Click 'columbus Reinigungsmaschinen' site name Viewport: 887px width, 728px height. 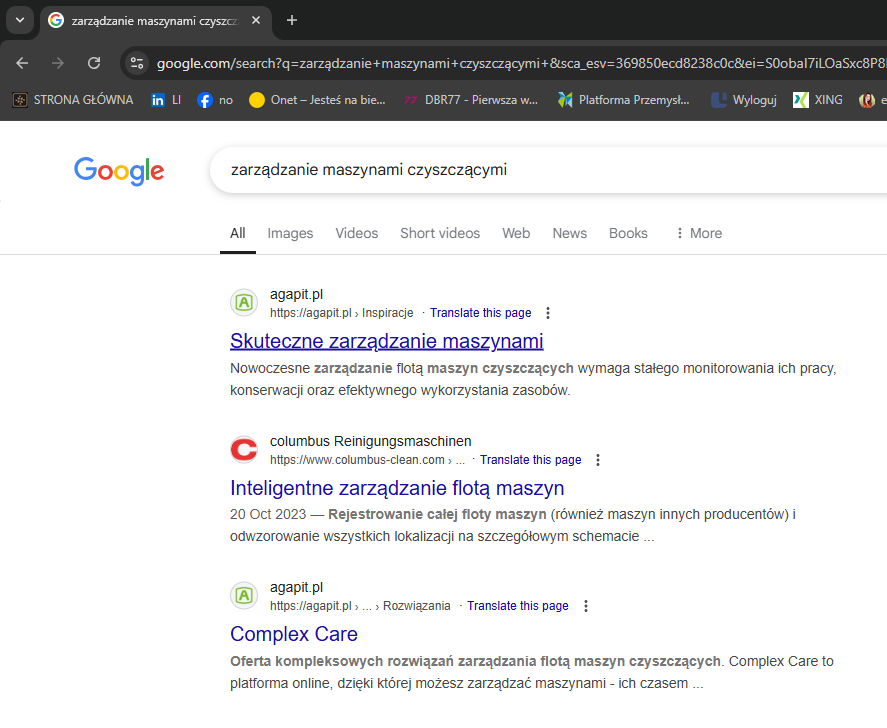371,441
